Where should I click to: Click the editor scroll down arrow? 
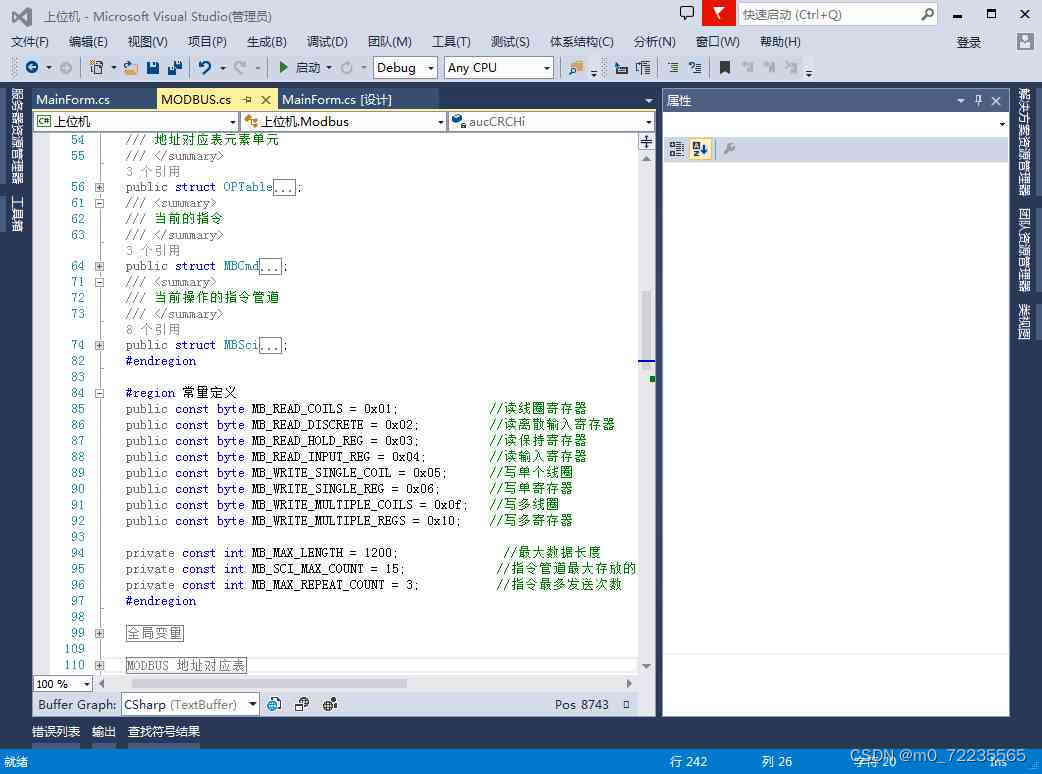(646, 666)
